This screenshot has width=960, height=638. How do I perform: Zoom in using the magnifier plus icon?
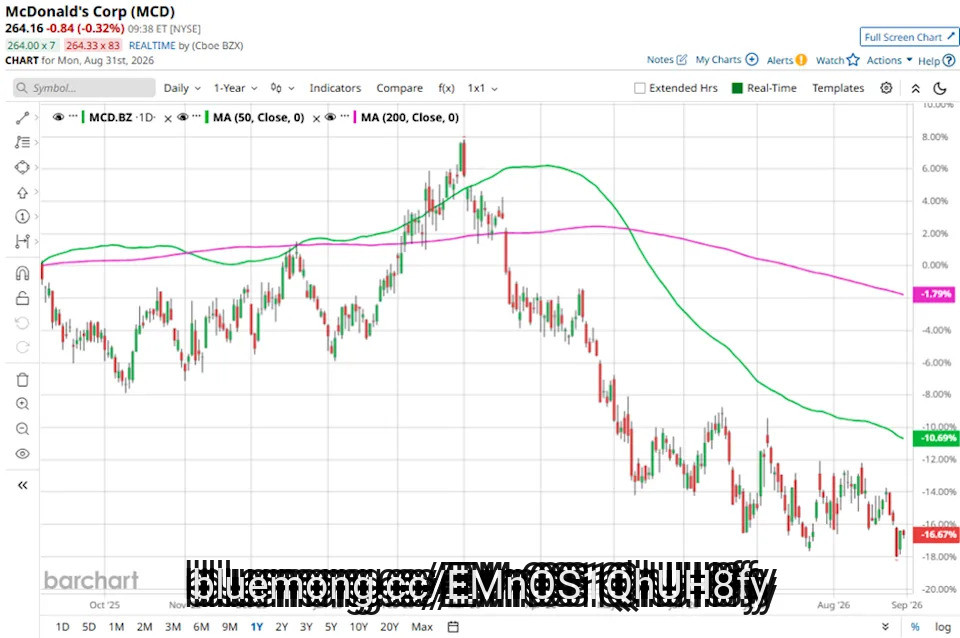23,404
